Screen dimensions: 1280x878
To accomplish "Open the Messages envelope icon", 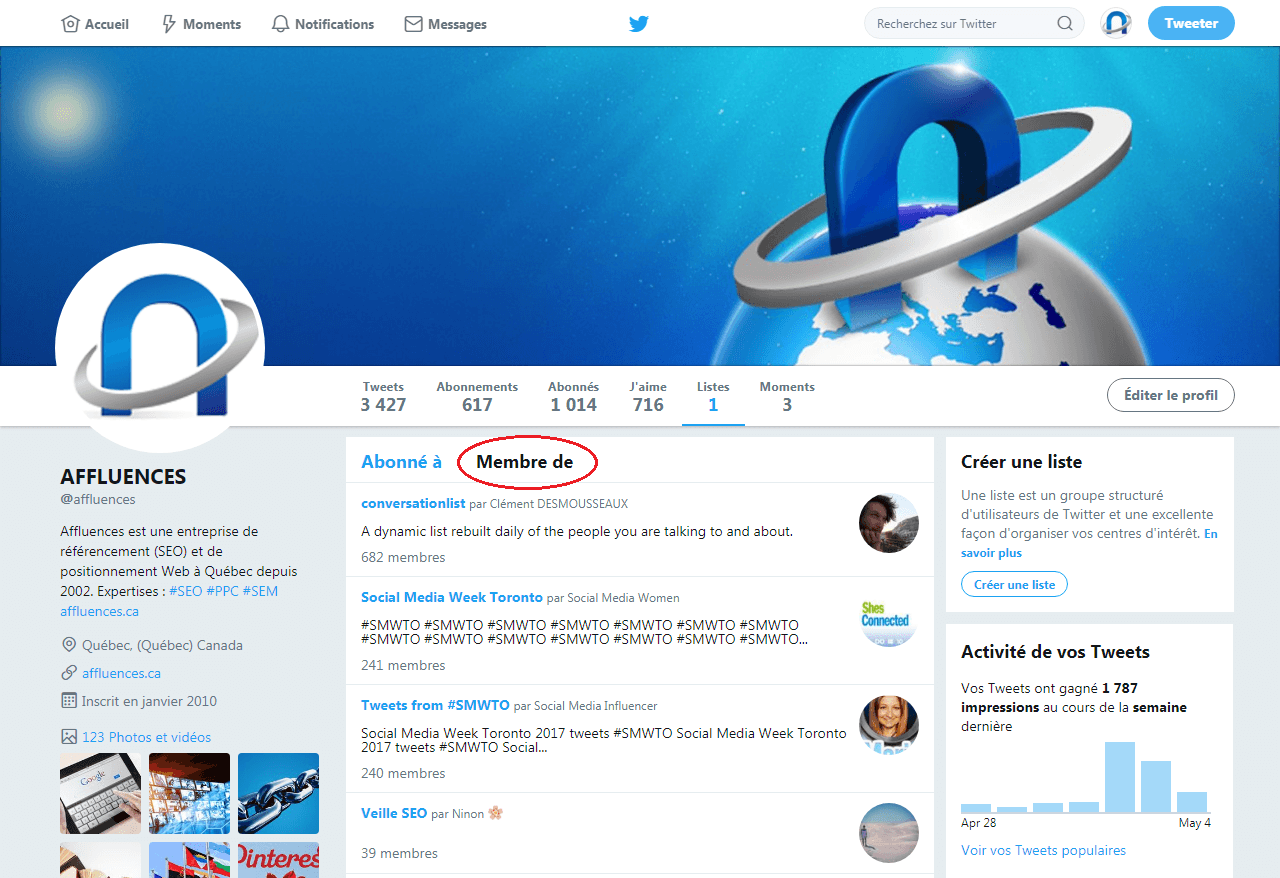I will (413, 24).
